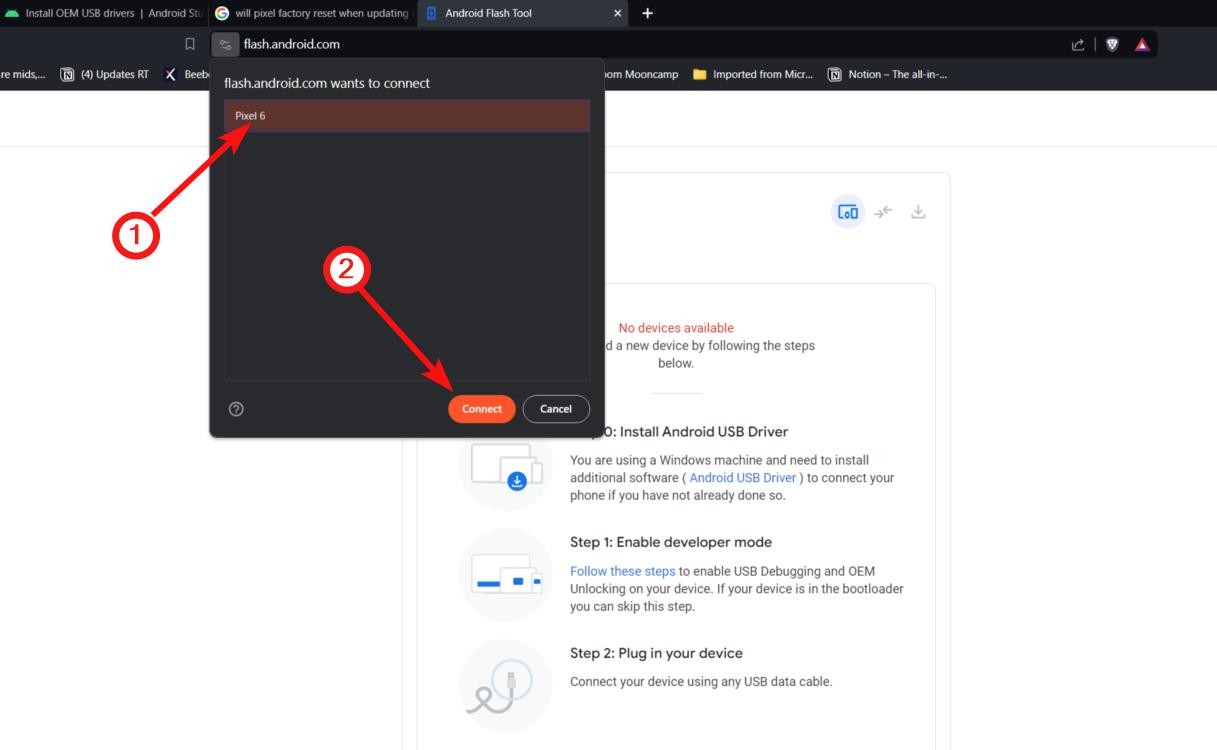Click the Step 2: Plug in your device heading
This screenshot has height=750, width=1217.
click(656, 653)
